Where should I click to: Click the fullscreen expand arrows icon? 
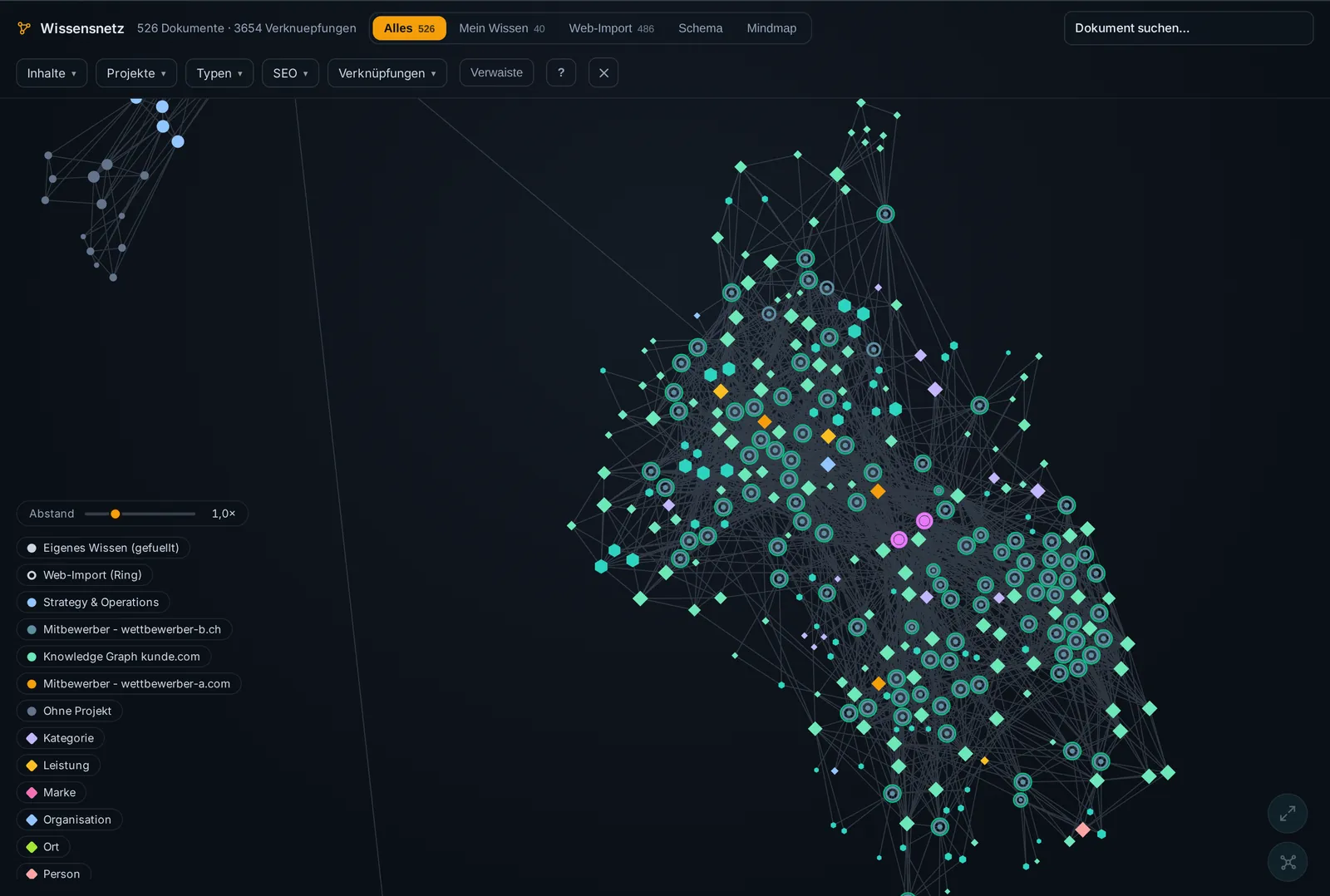coord(1288,814)
